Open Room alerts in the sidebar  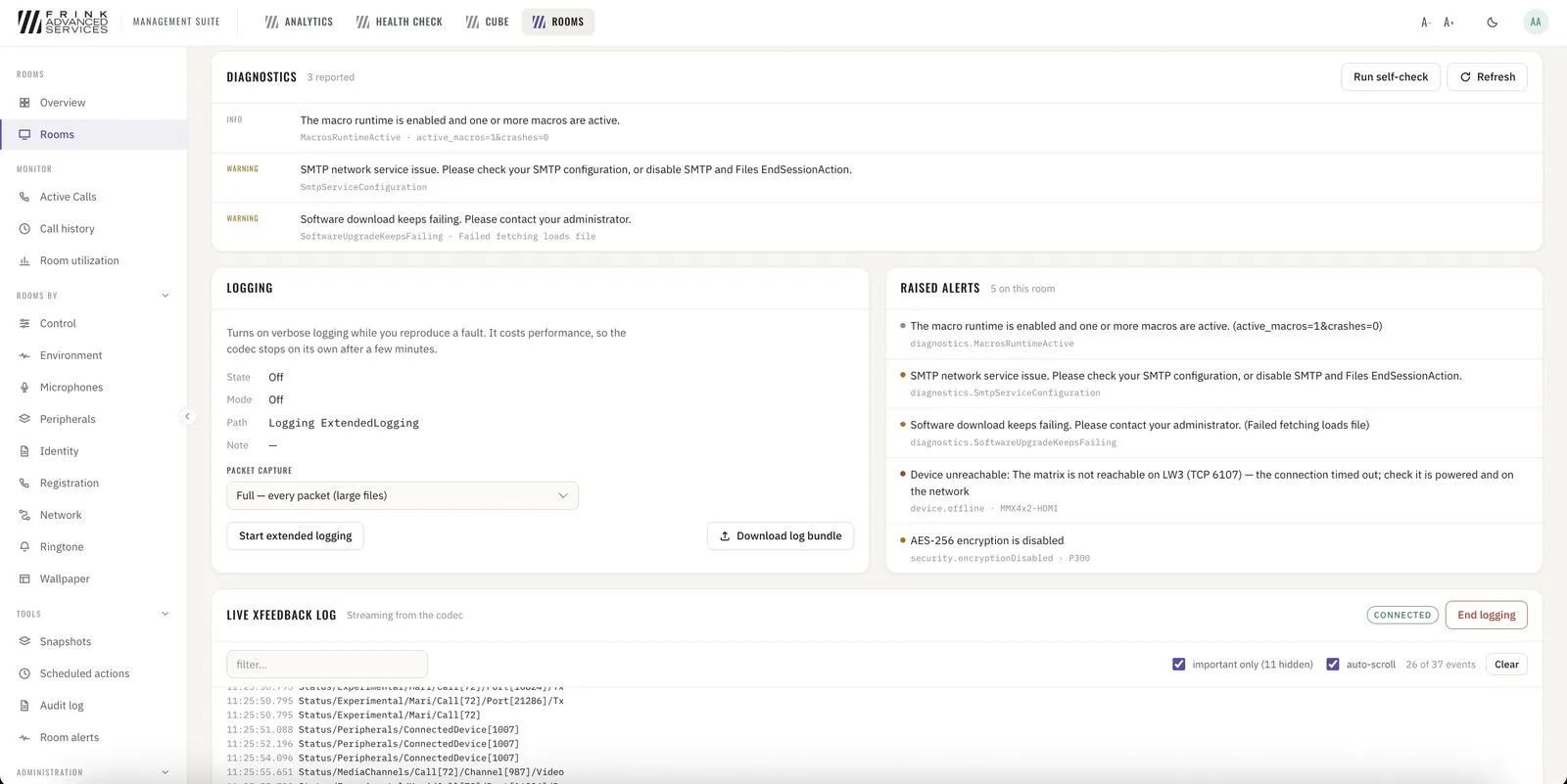click(x=93, y=738)
